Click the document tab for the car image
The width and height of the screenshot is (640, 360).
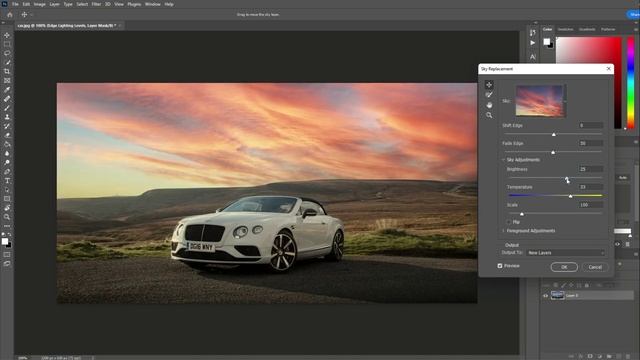click(x=67, y=25)
